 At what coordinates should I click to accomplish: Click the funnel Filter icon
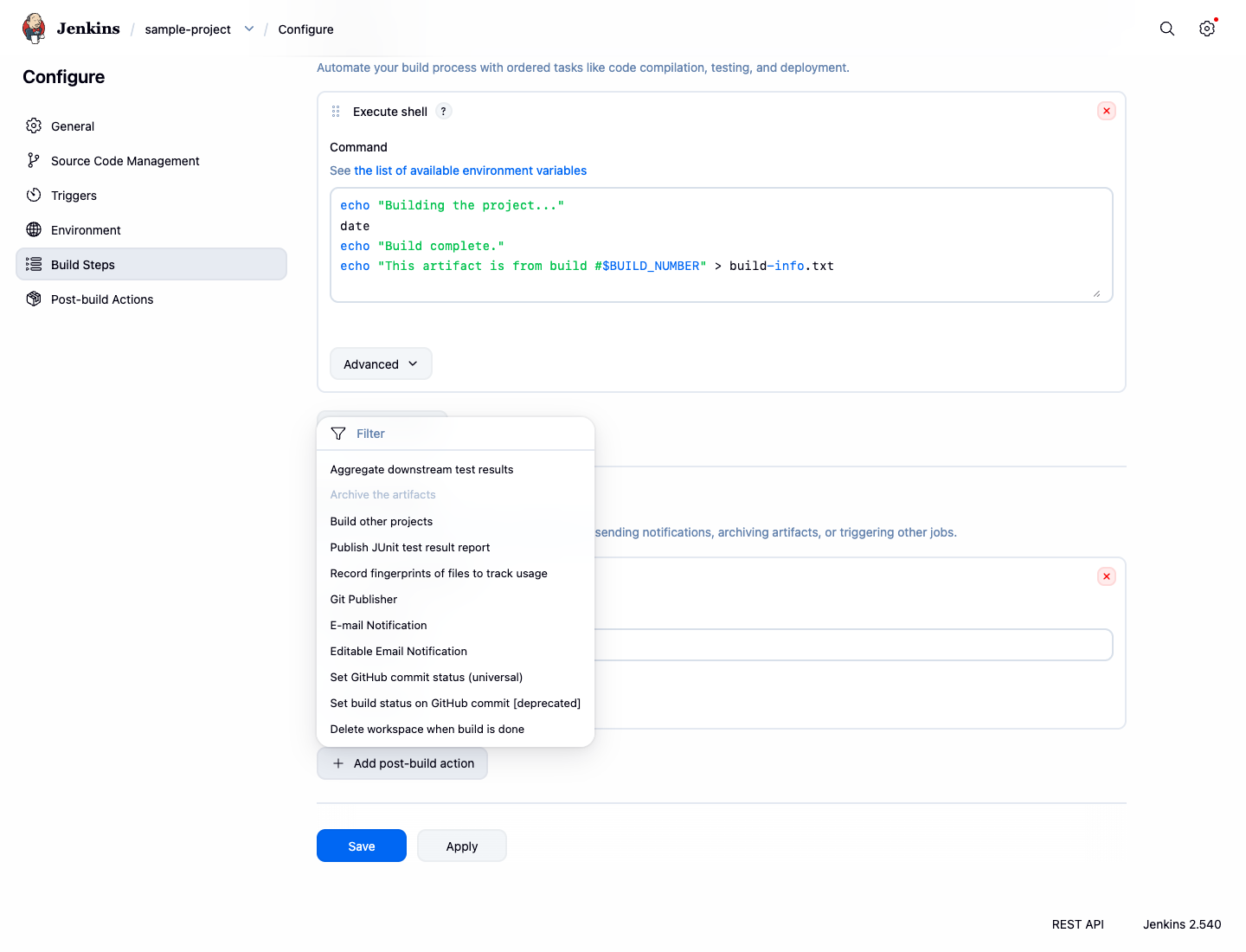(x=338, y=434)
